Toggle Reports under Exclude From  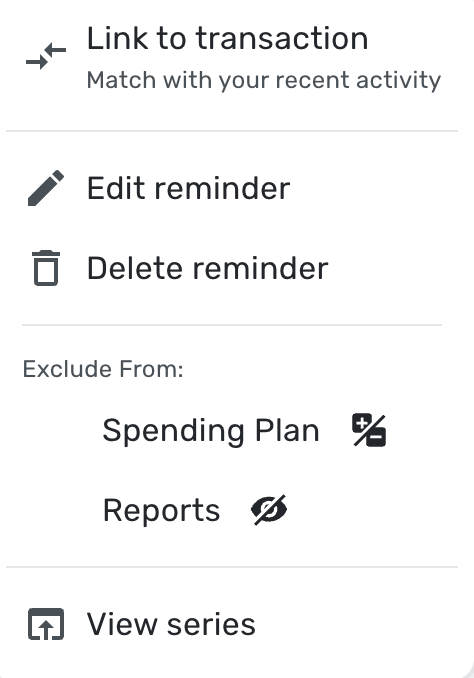(195, 510)
